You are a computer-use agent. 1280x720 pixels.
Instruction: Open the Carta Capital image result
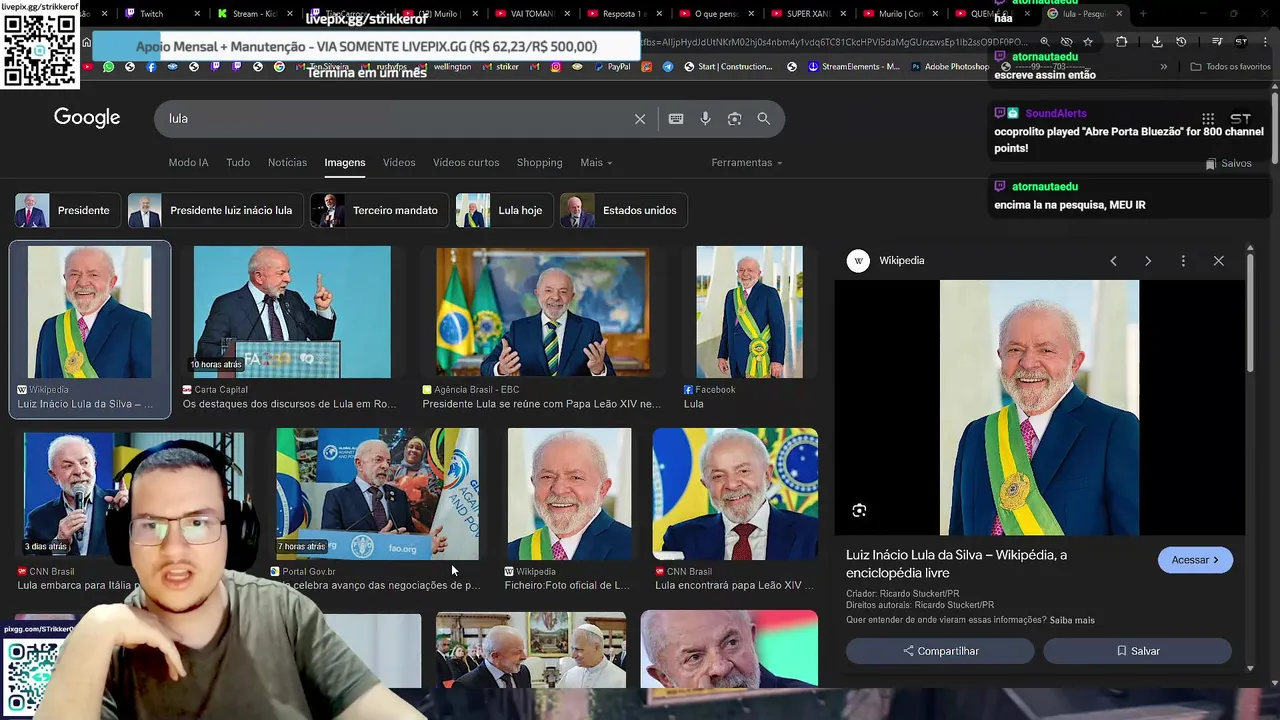pyautogui.click(x=292, y=312)
